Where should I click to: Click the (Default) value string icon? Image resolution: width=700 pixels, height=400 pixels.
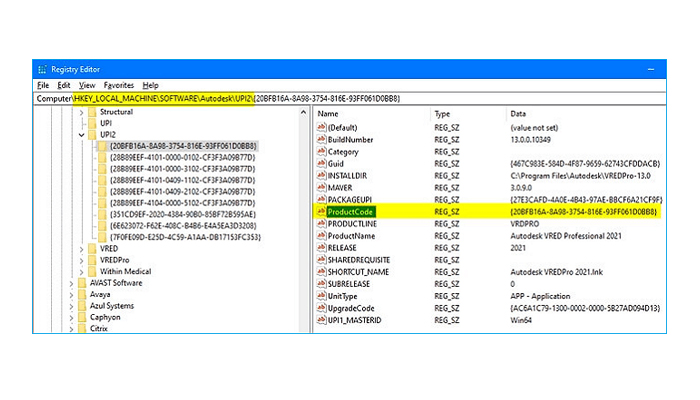coord(321,127)
